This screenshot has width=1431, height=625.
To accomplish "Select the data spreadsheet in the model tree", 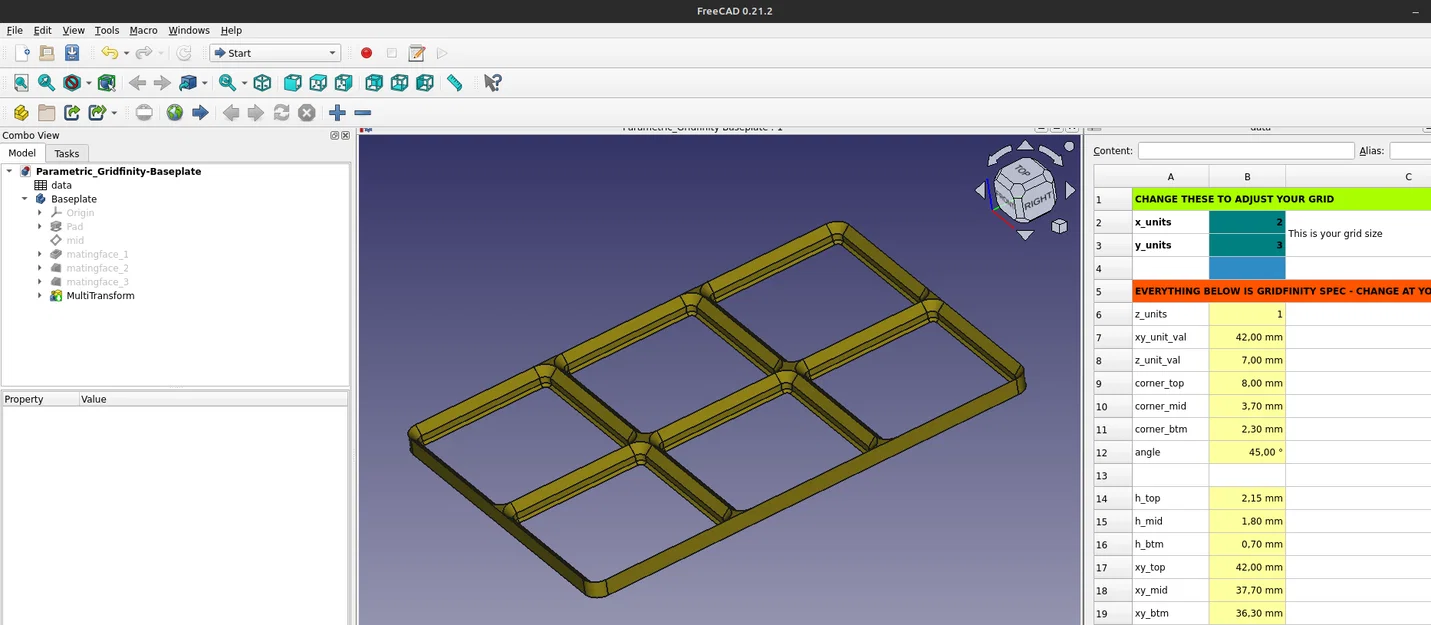I will pos(64,185).
